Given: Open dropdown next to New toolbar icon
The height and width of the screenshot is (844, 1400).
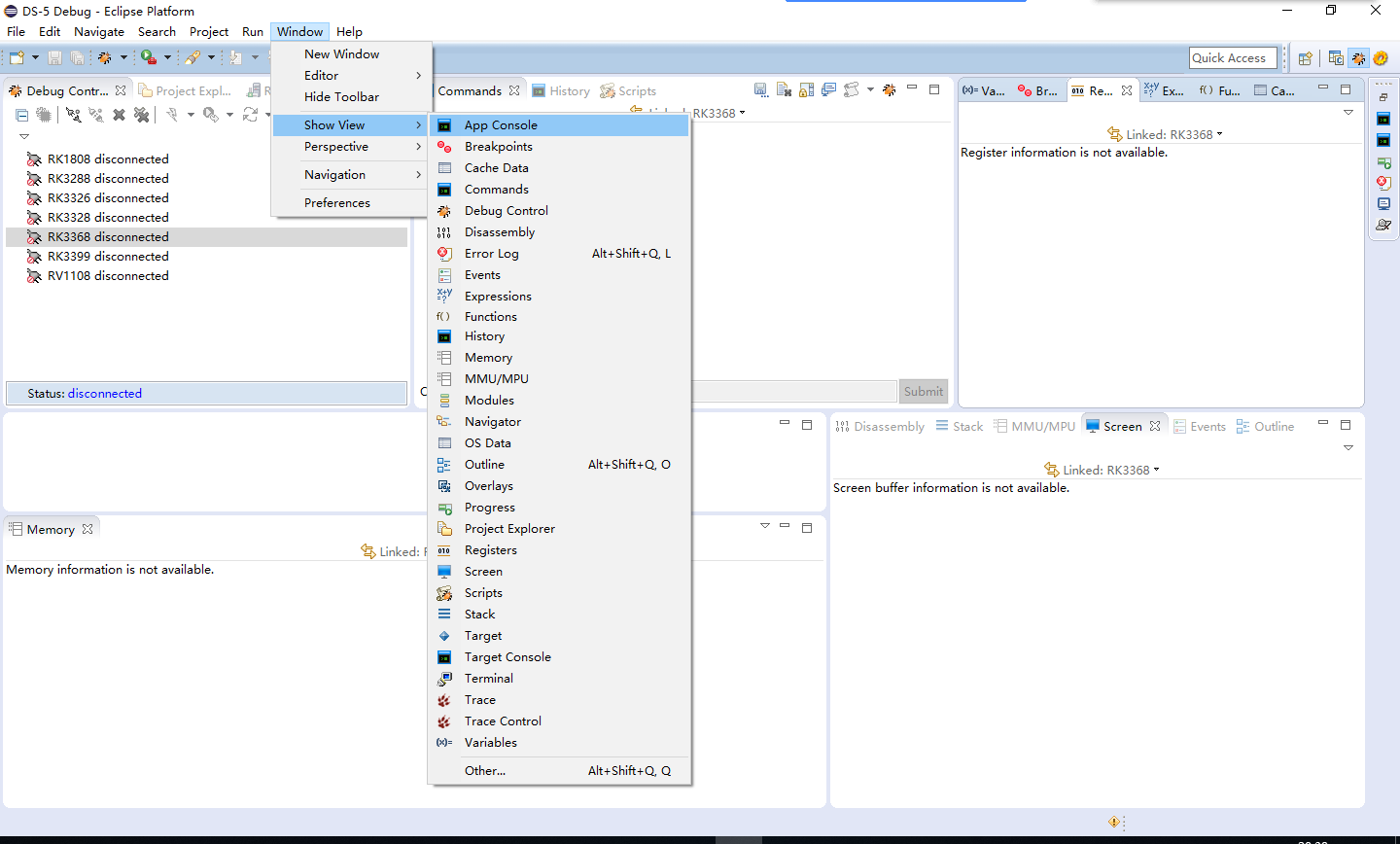Looking at the screenshot, I should (x=35, y=58).
